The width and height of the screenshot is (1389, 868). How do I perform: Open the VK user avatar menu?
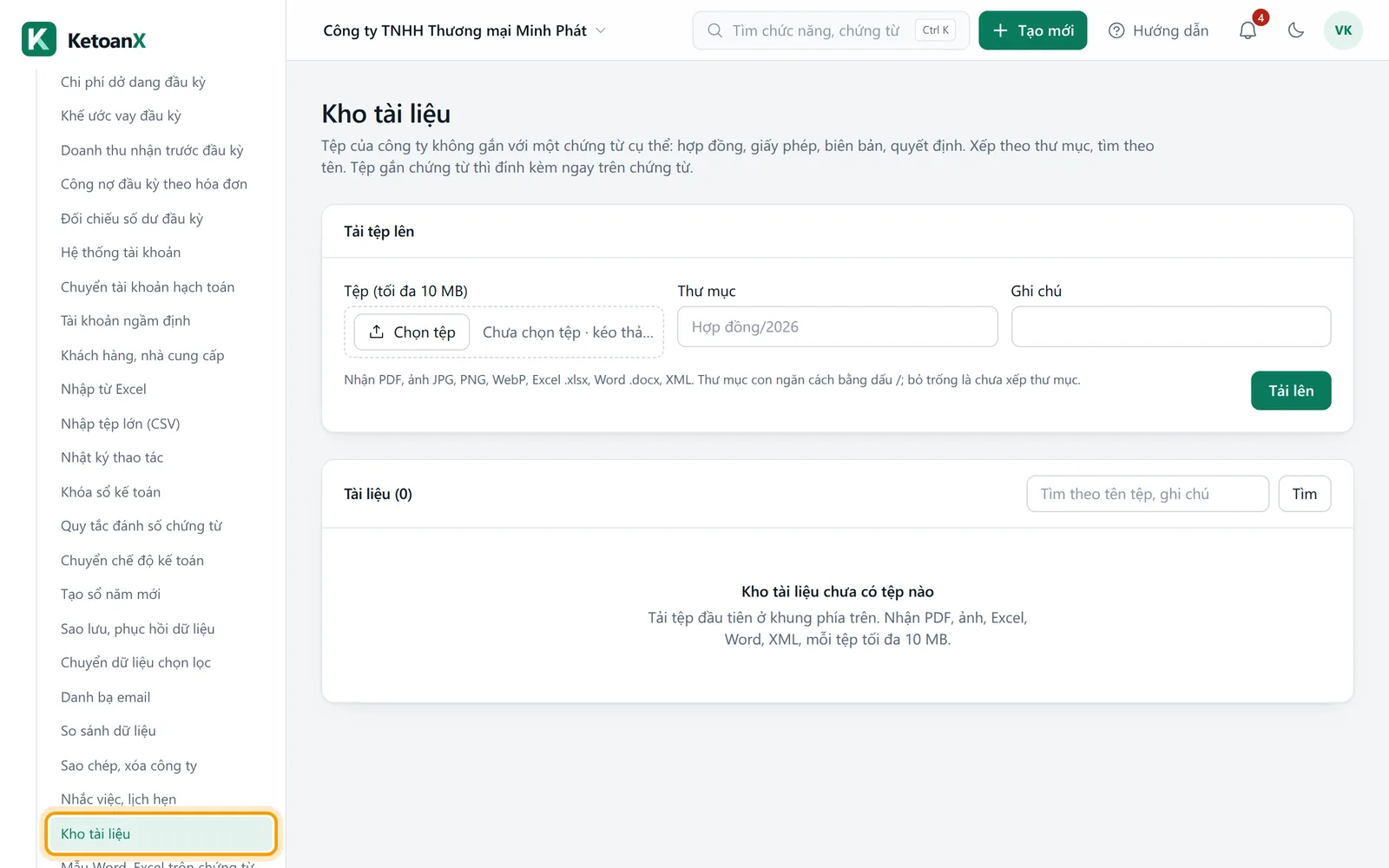click(x=1343, y=30)
